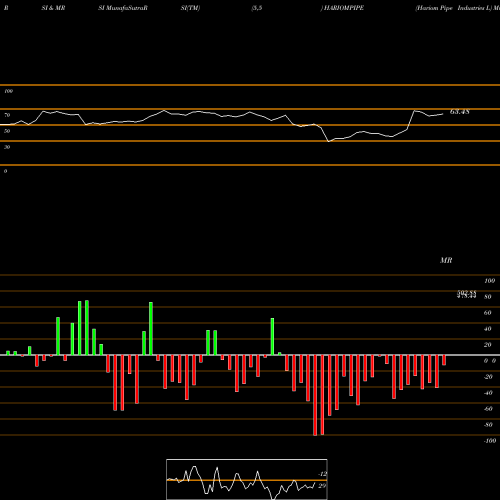Viewport: 500px width, 500px height.
Task: Click the 'SI & MR' header text
Action: point(53,8)
